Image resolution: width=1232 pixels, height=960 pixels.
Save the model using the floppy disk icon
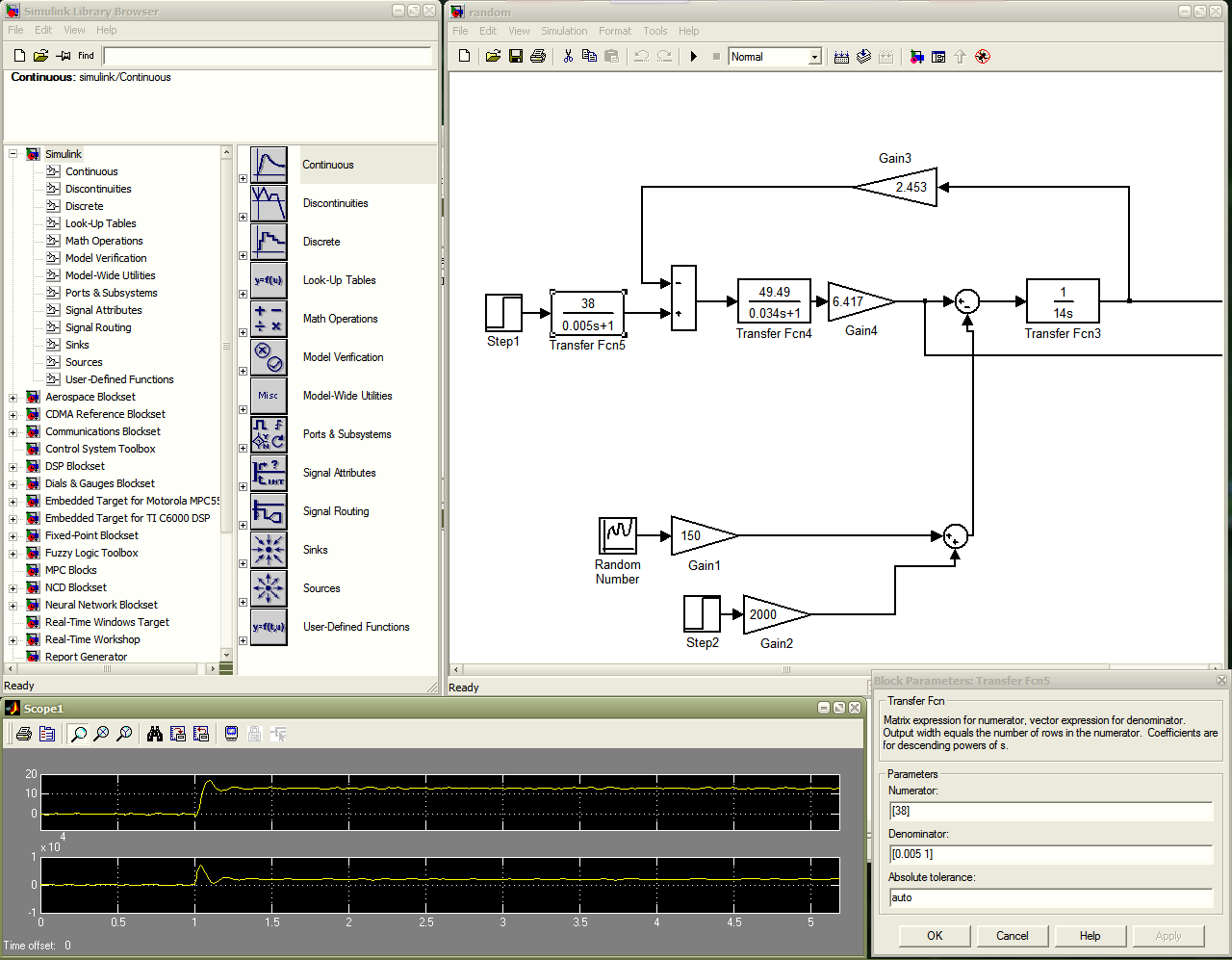(516, 57)
